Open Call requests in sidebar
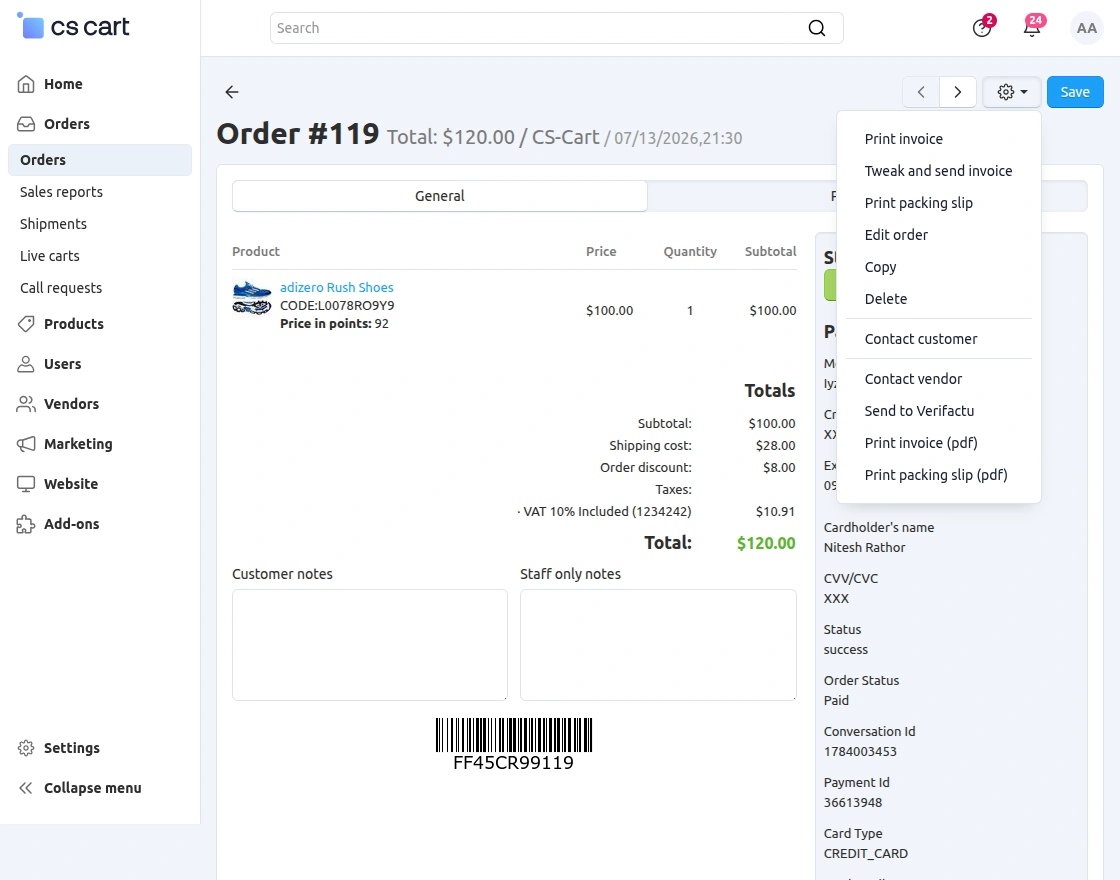Viewport: 1120px width, 880px height. click(x=61, y=289)
